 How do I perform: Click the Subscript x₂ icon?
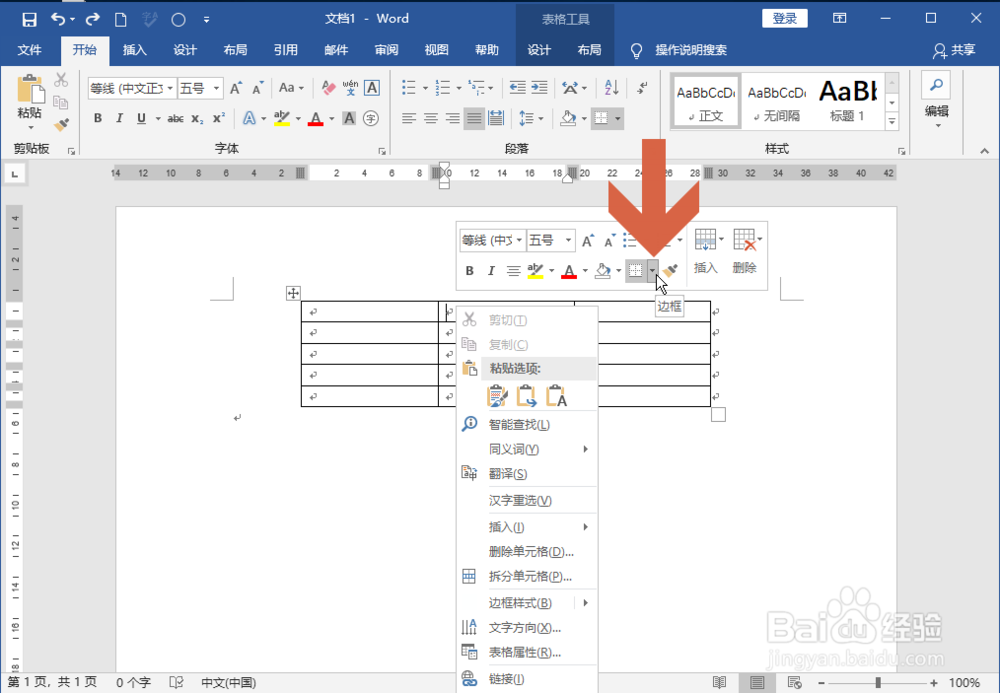[197, 119]
